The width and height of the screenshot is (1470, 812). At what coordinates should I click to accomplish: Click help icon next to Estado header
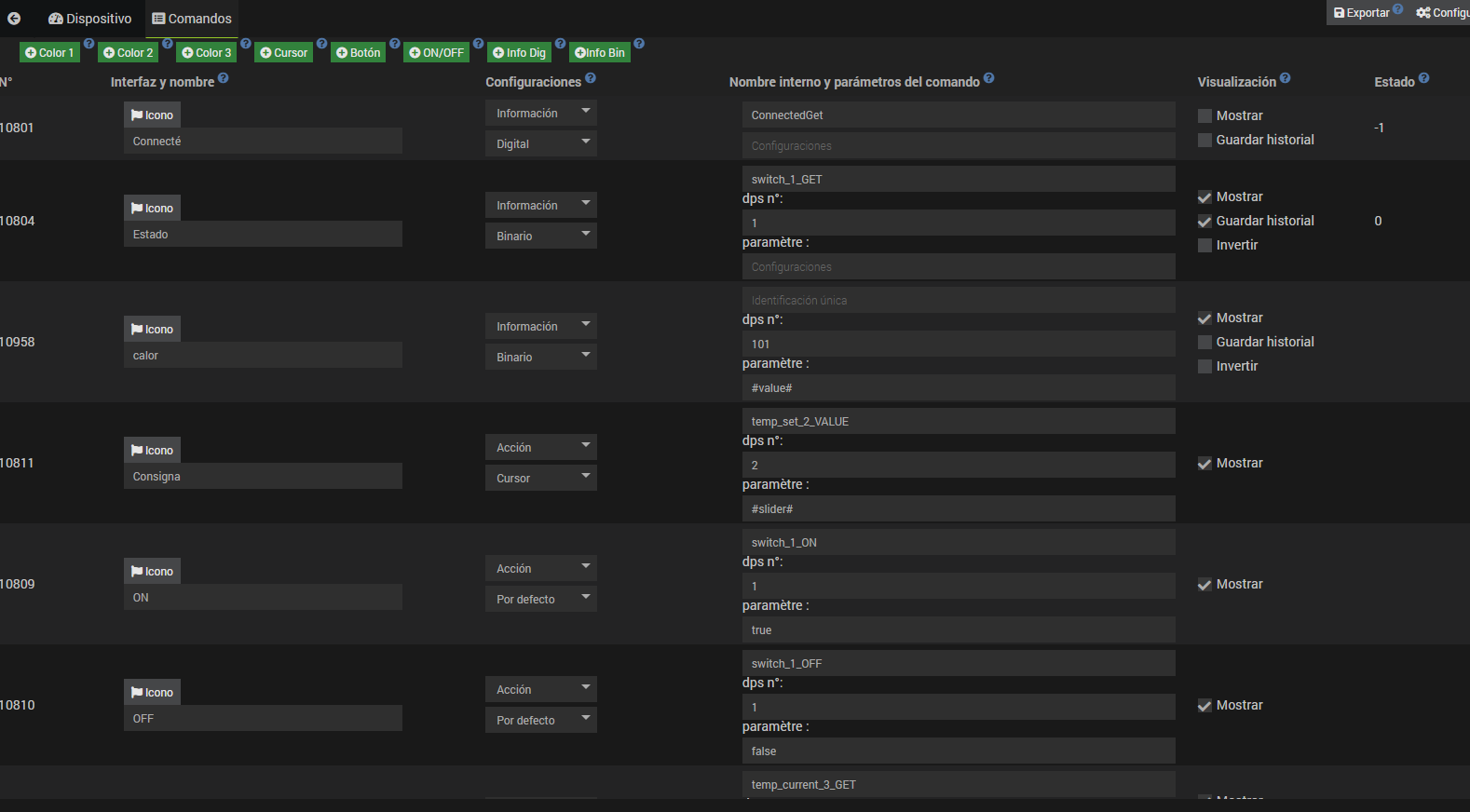point(1423,79)
